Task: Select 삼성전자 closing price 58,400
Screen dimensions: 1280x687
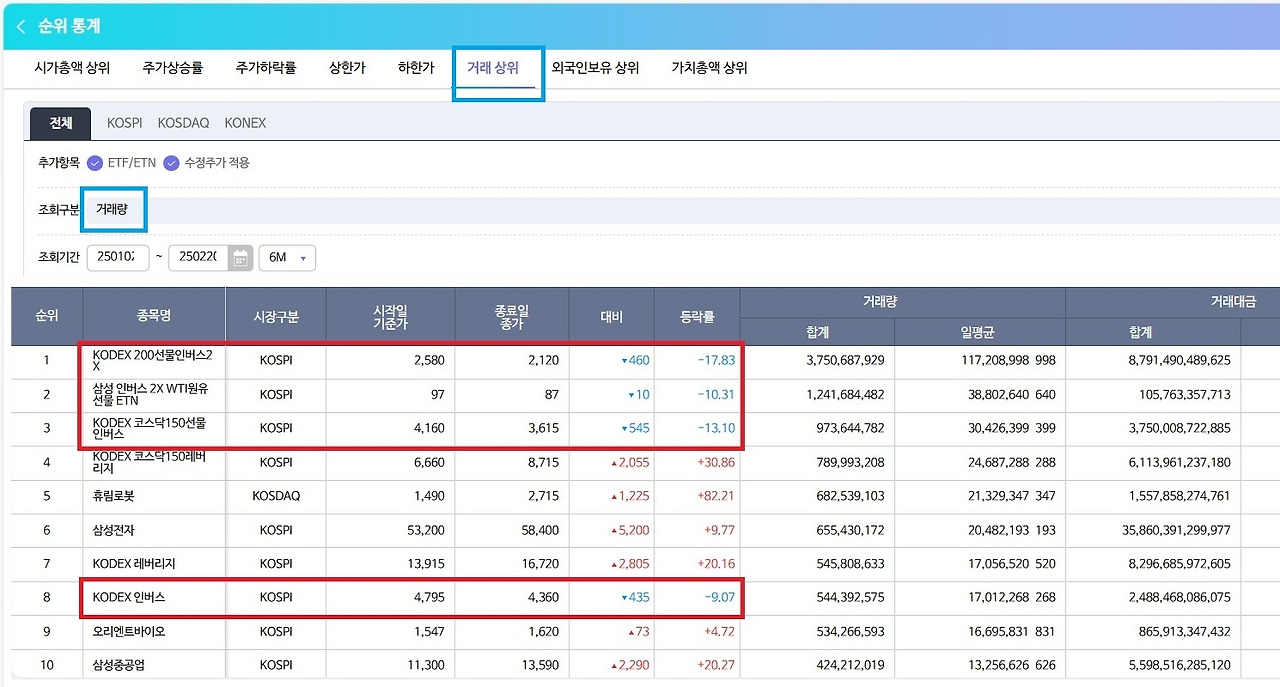Action: (539, 530)
